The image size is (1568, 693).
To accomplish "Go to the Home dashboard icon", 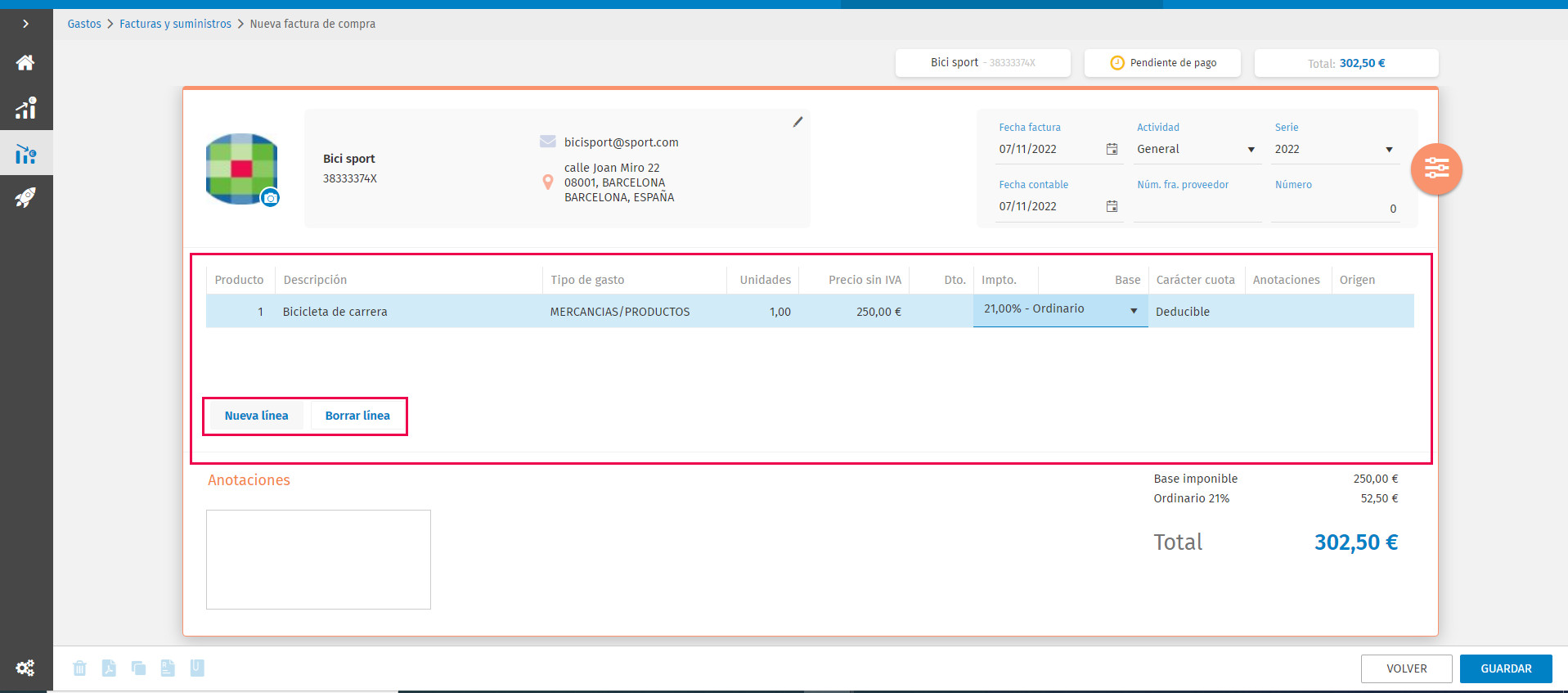I will (x=25, y=63).
